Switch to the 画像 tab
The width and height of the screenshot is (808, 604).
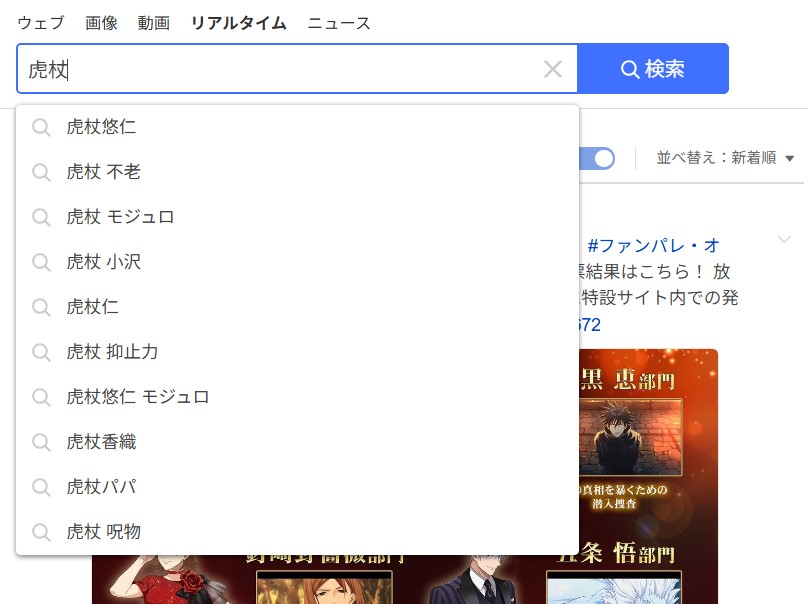pos(101,23)
